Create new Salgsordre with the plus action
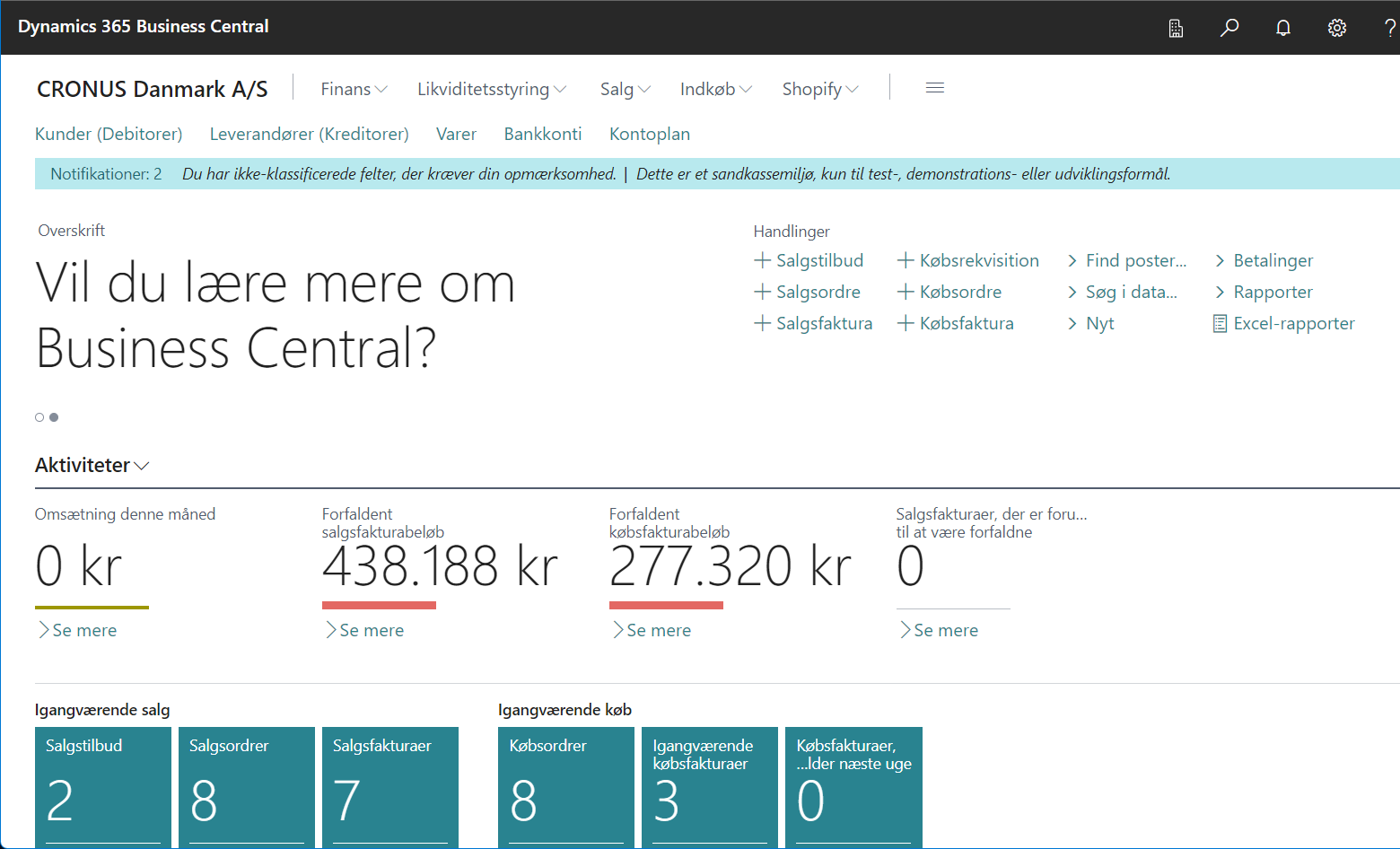 point(807,292)
